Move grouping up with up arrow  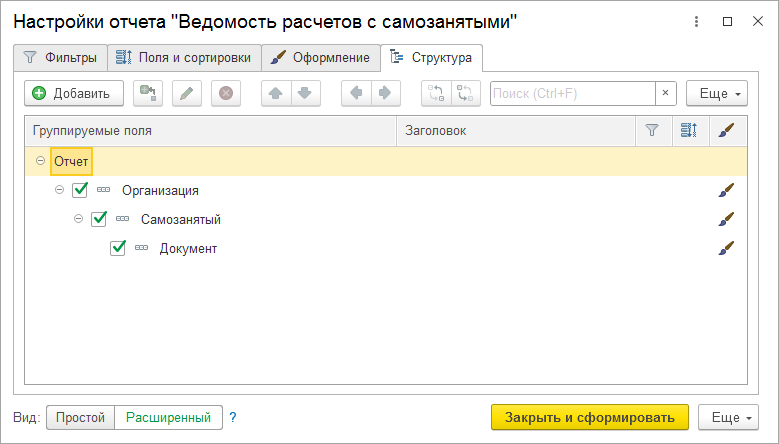276,93
